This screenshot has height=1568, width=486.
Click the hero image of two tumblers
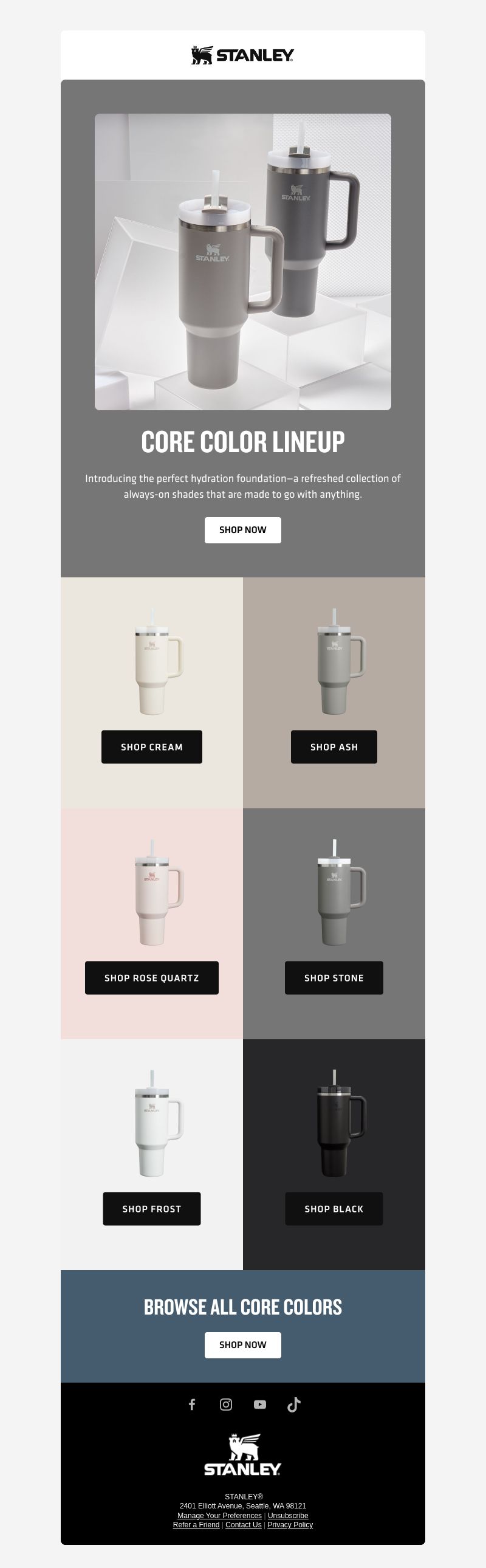pyautogui.click(x=242, y=262)
